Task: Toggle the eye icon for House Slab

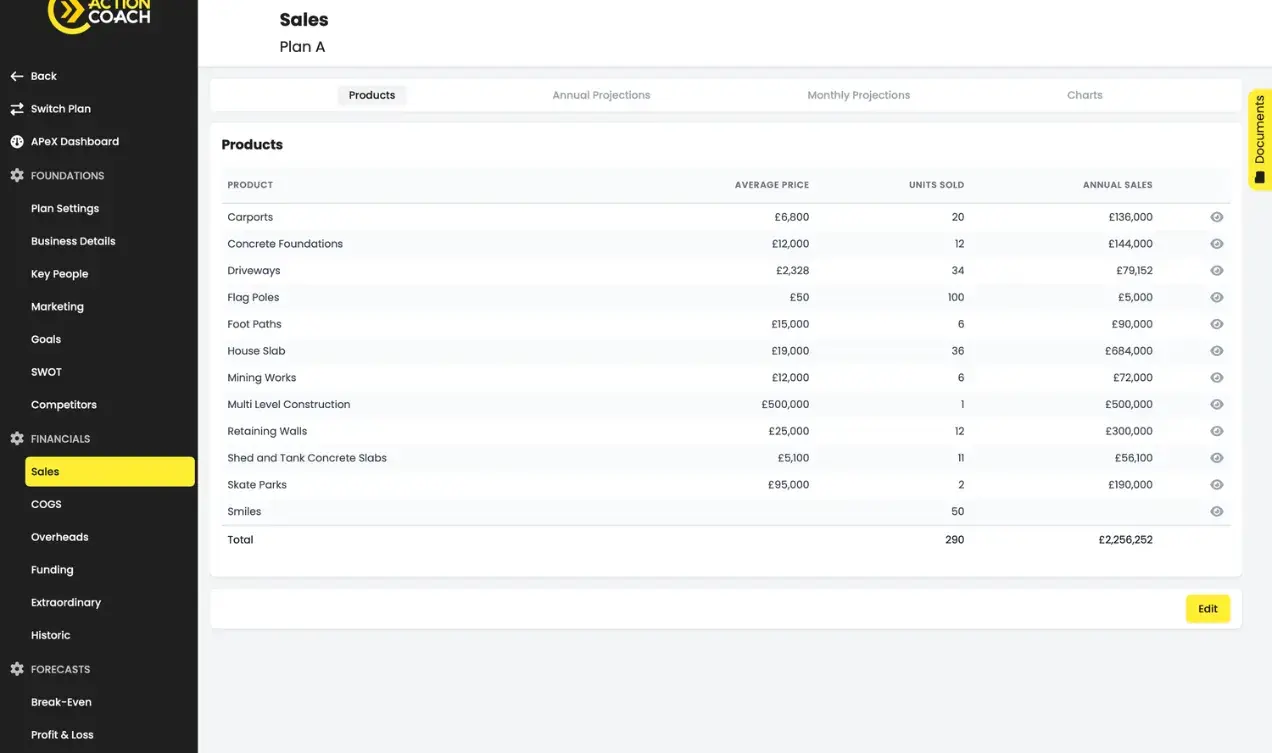Action: [x=1217, y=351]
